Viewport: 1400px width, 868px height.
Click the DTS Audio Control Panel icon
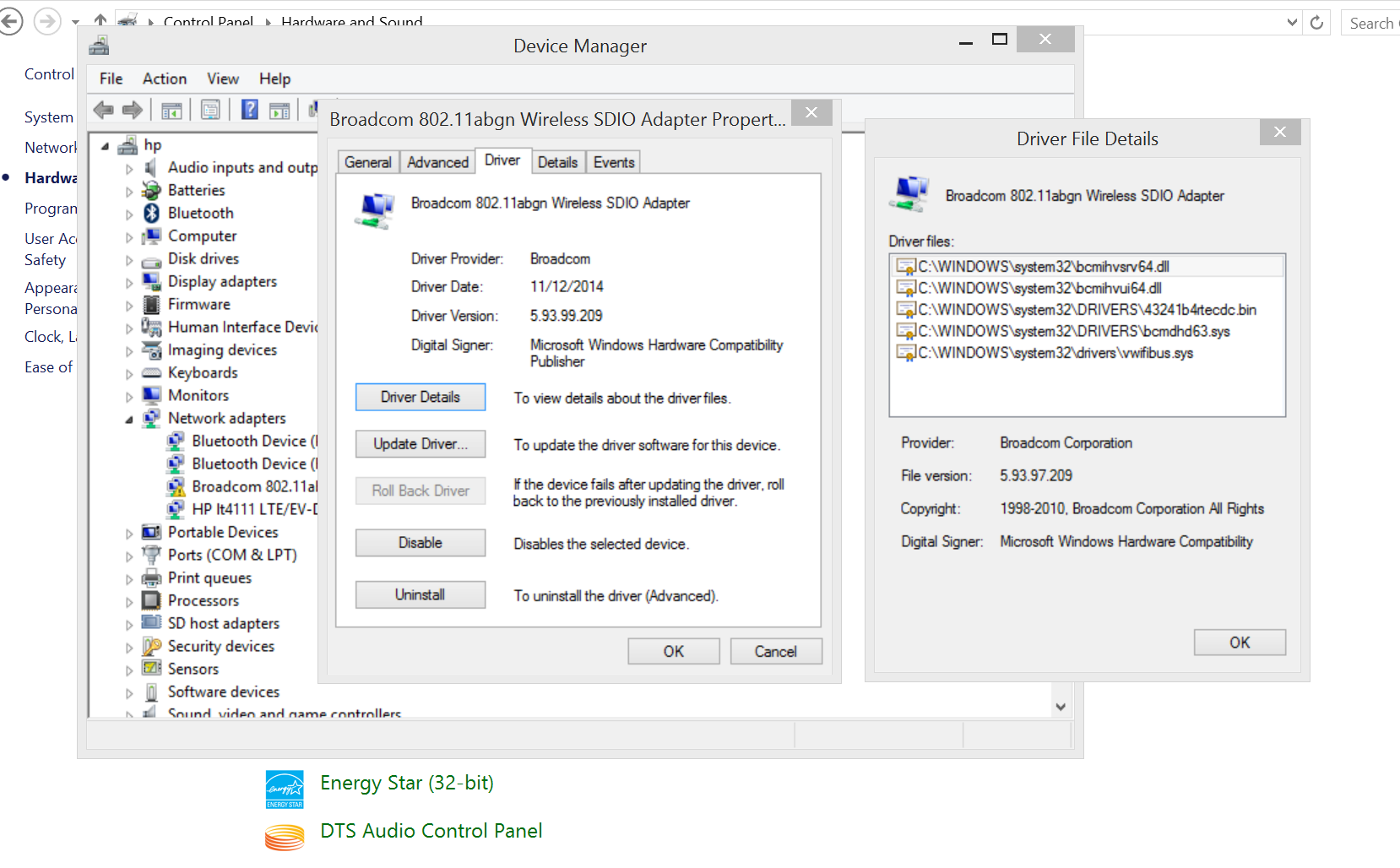coord(285,837)
